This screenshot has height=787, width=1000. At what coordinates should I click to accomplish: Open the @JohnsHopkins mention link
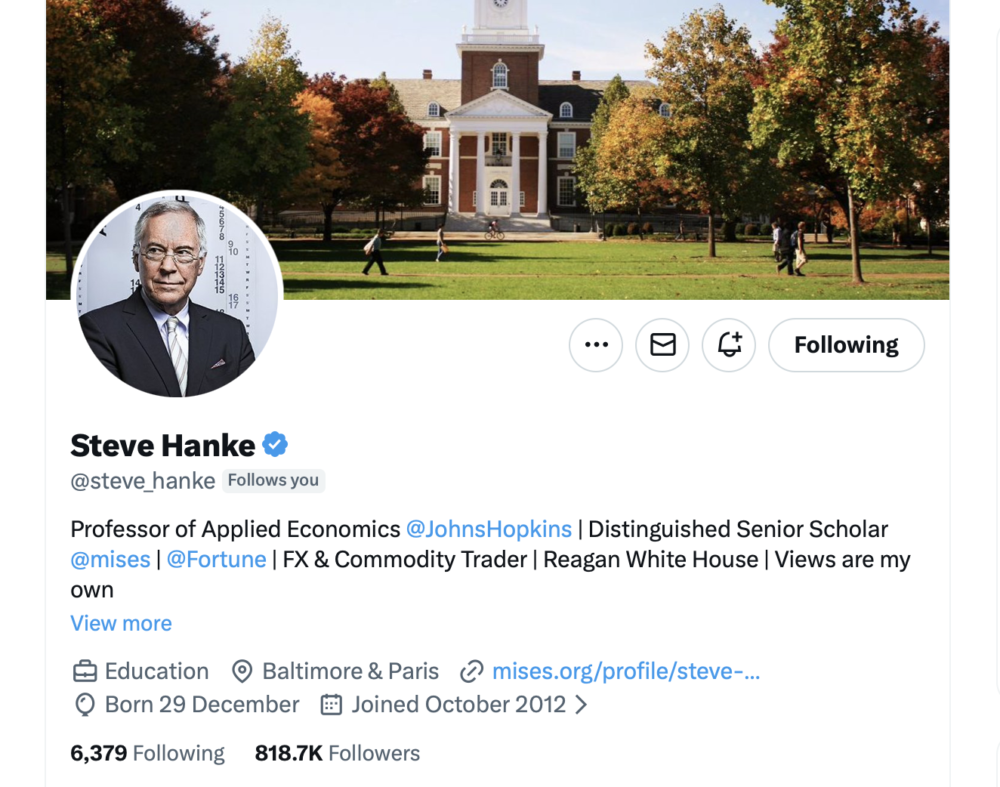[489, 529]
